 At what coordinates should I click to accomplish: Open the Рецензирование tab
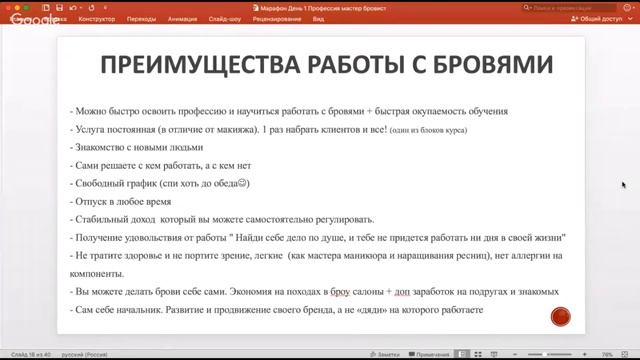tap(277, 19)
